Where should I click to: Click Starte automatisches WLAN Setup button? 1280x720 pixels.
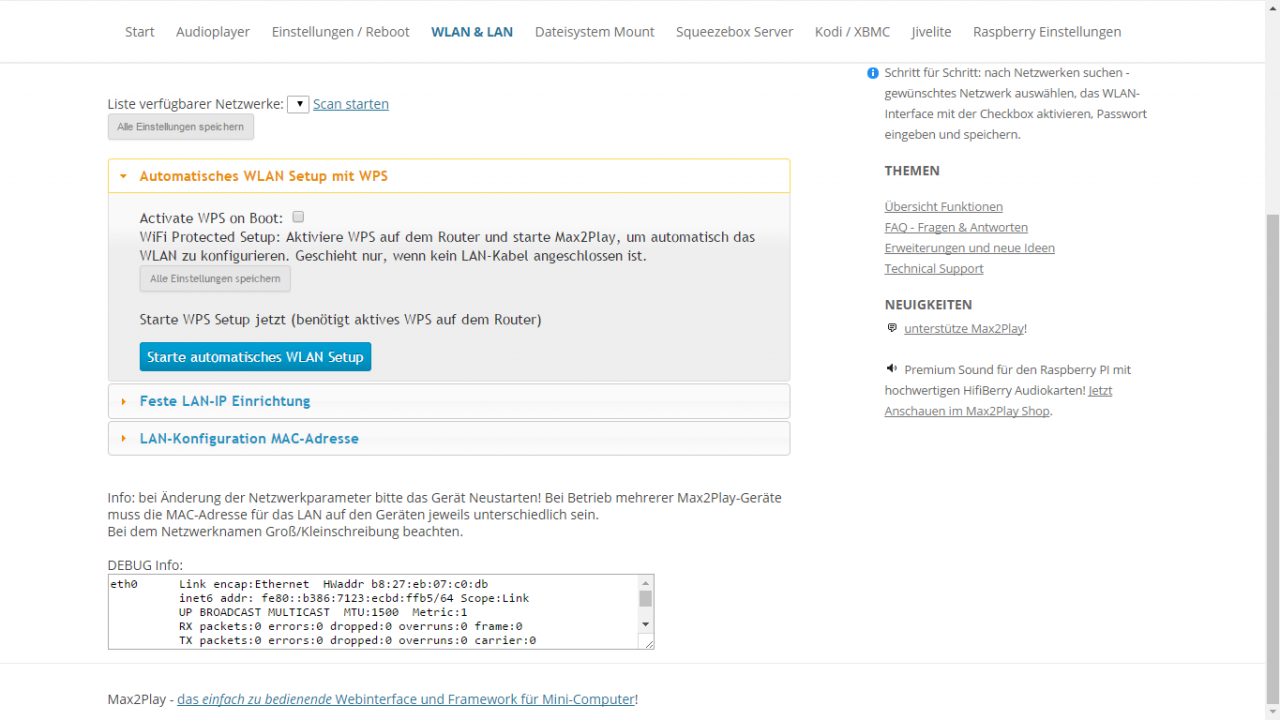tap(255, 357)
